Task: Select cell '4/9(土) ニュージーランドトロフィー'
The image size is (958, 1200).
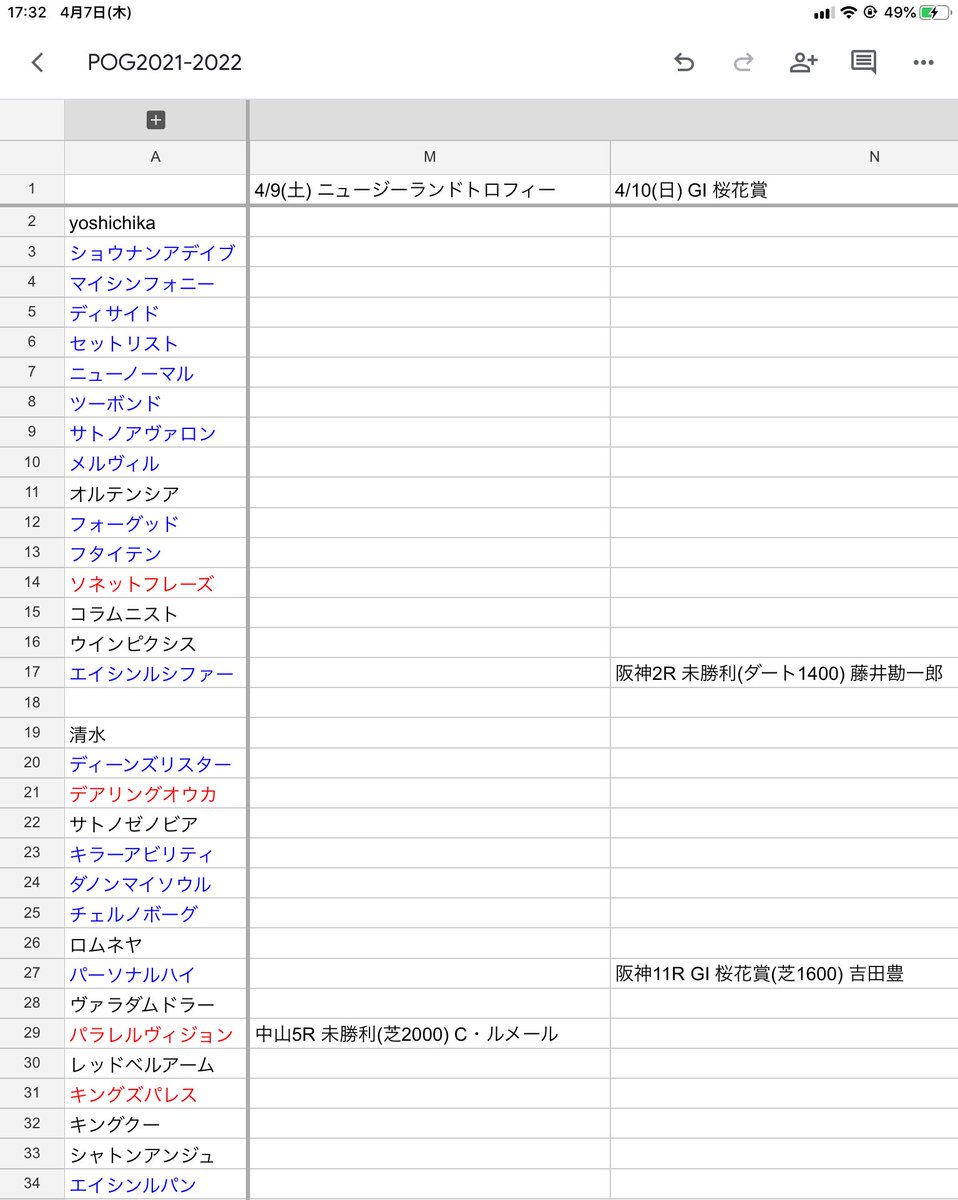Action: pos(429,190)
